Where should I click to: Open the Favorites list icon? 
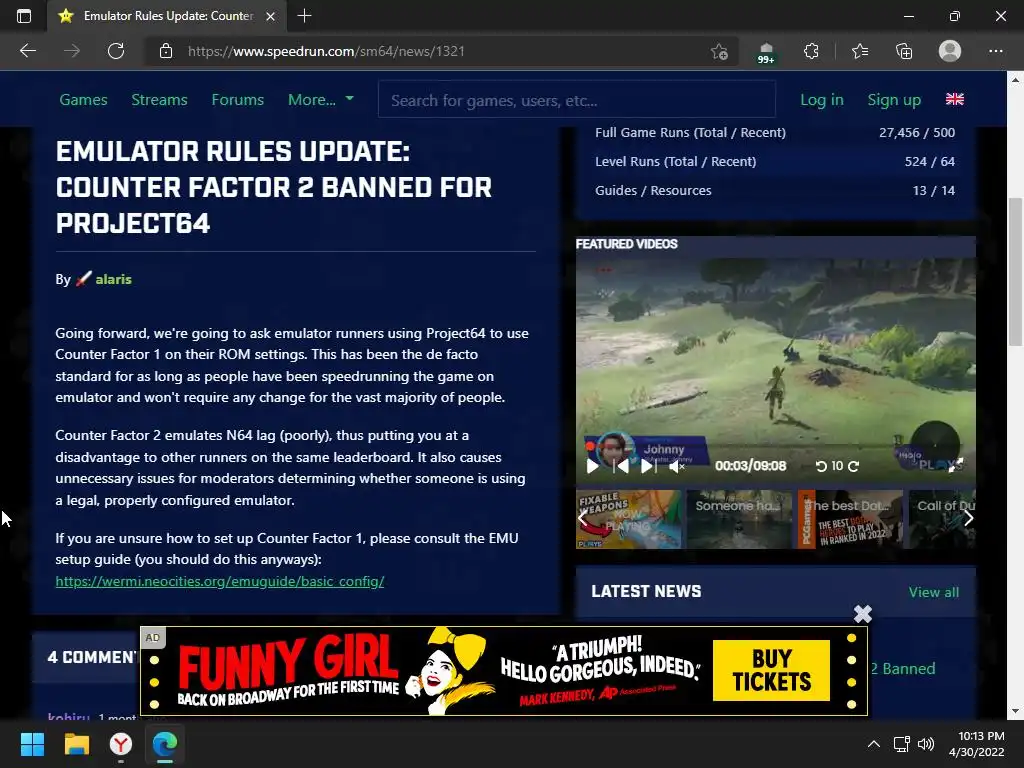(860, 51)
